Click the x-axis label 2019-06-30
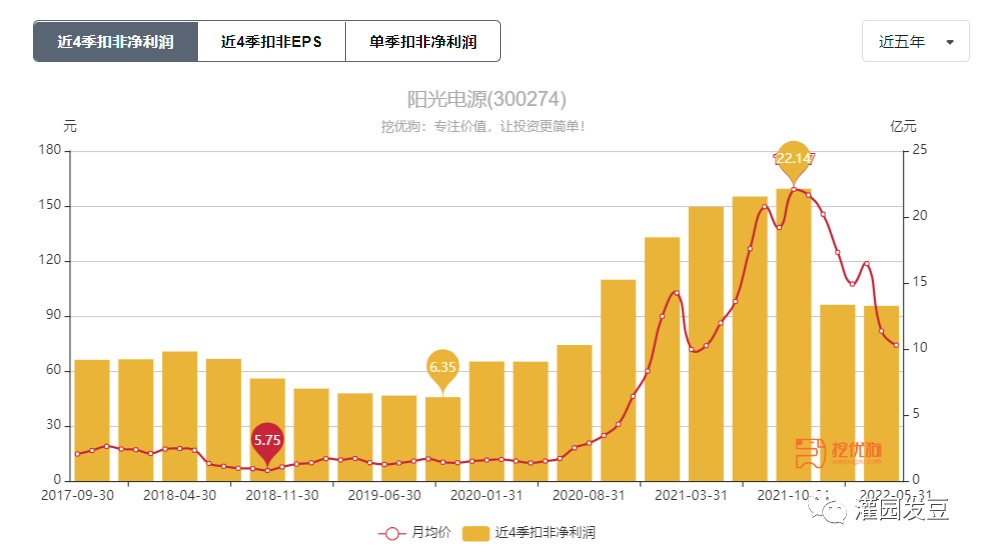This screenshot has width=981, height=552. pos(384,495)
